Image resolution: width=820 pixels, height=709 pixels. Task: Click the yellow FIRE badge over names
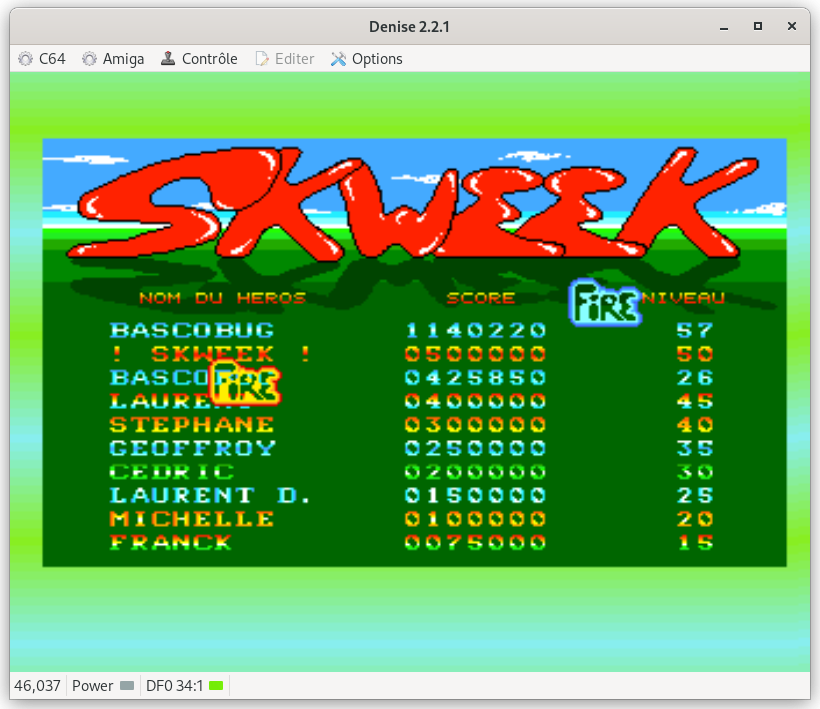pos(245,384)
